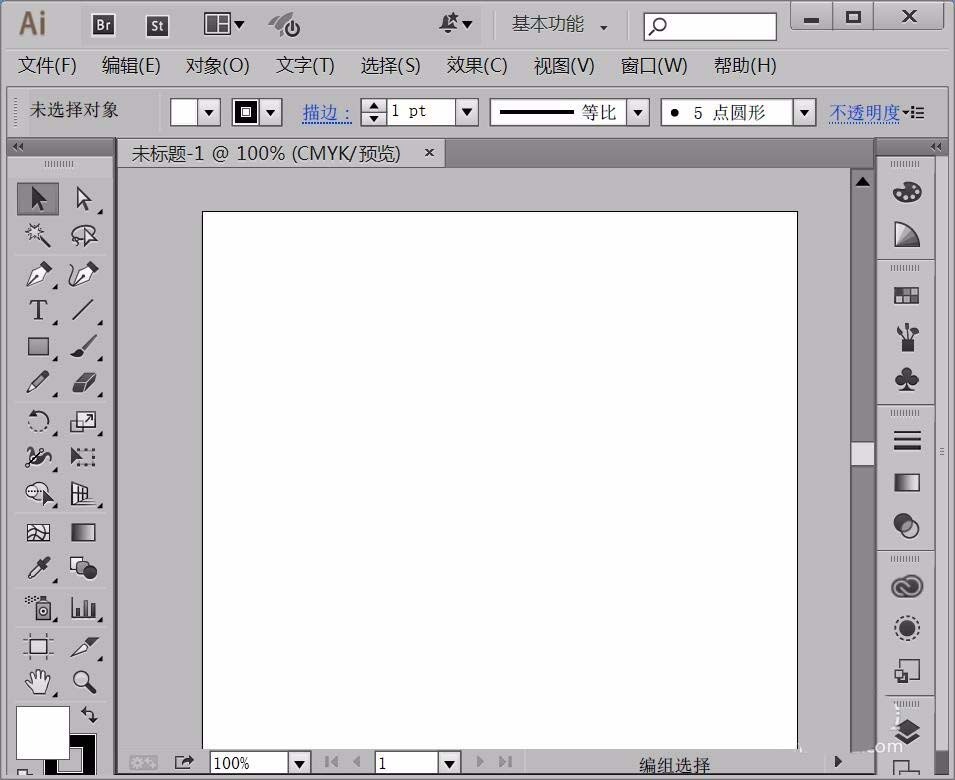Select the Type tool
The width and height of the screenshot is (955, 780).
click(38, 310)
